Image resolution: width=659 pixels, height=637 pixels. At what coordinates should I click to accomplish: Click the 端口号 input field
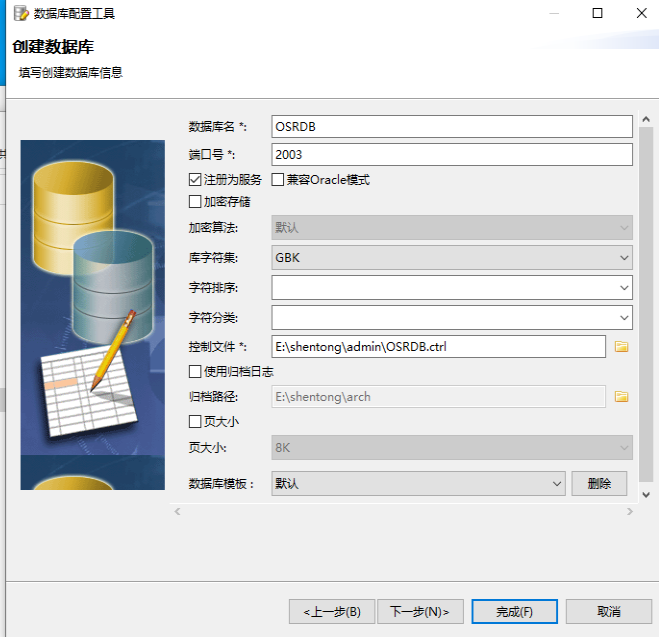click(452, 155)
